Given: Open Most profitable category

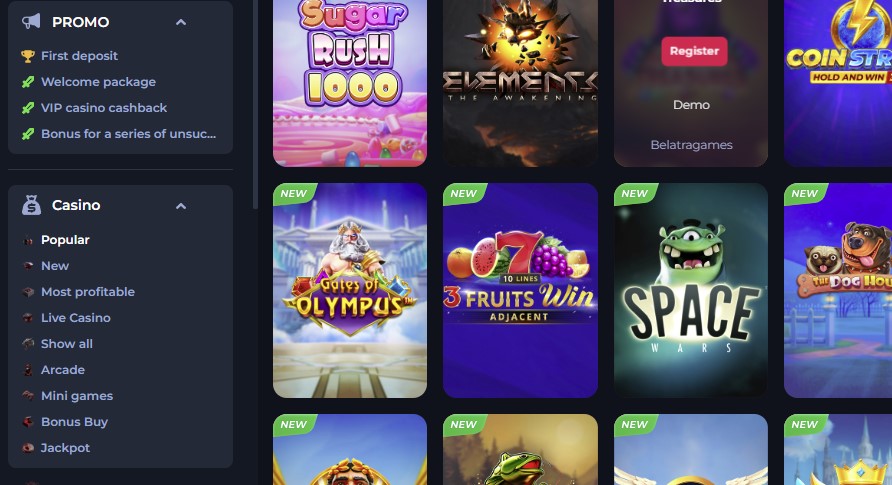Looking at the screenshot, I should tap(88, 292).
